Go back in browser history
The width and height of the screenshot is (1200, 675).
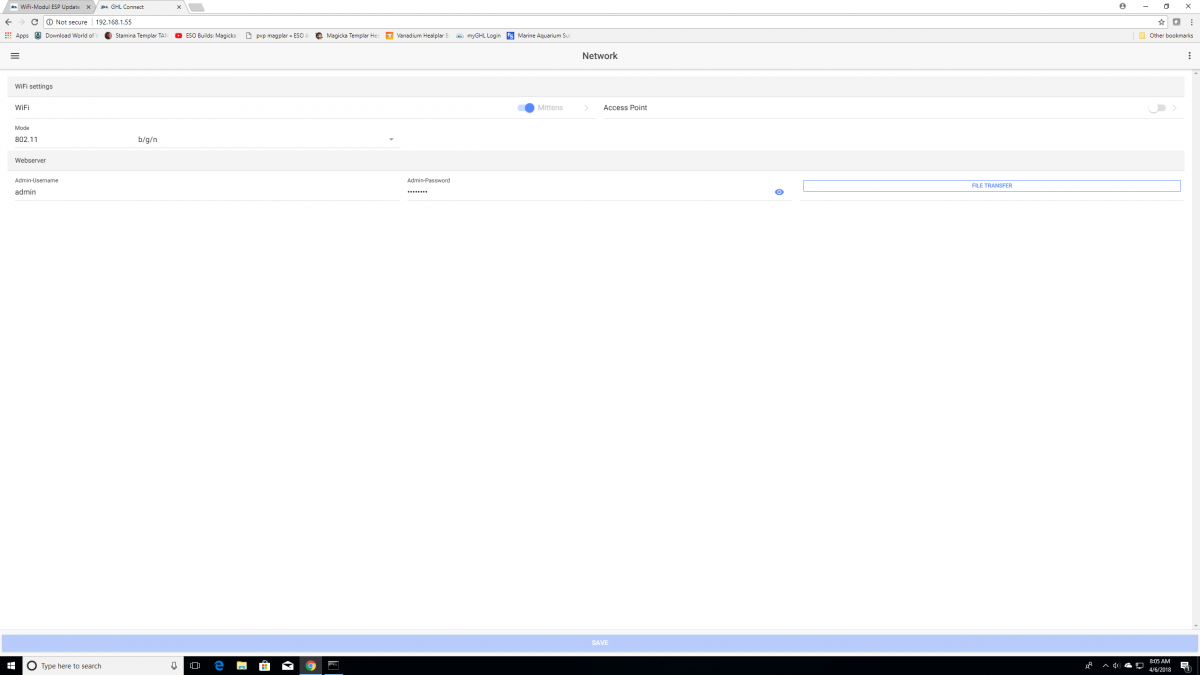(x=8, y=21)
